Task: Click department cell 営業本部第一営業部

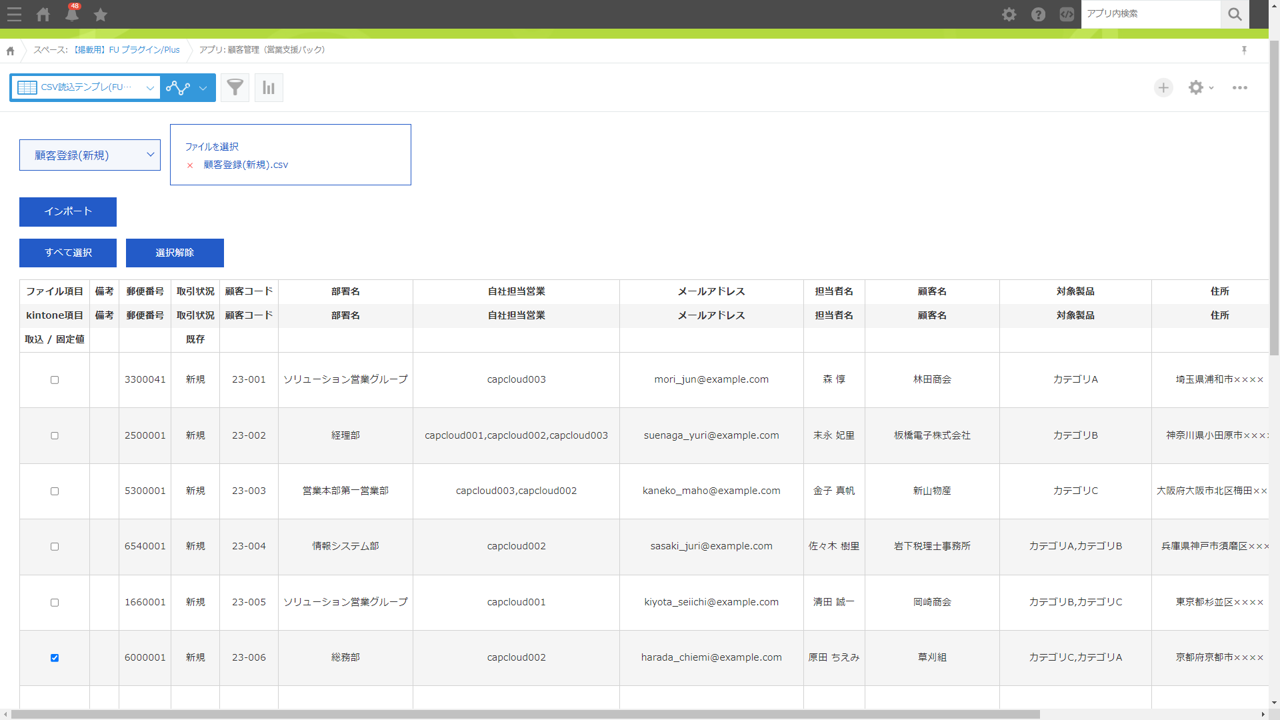Action: pos(345,491)
